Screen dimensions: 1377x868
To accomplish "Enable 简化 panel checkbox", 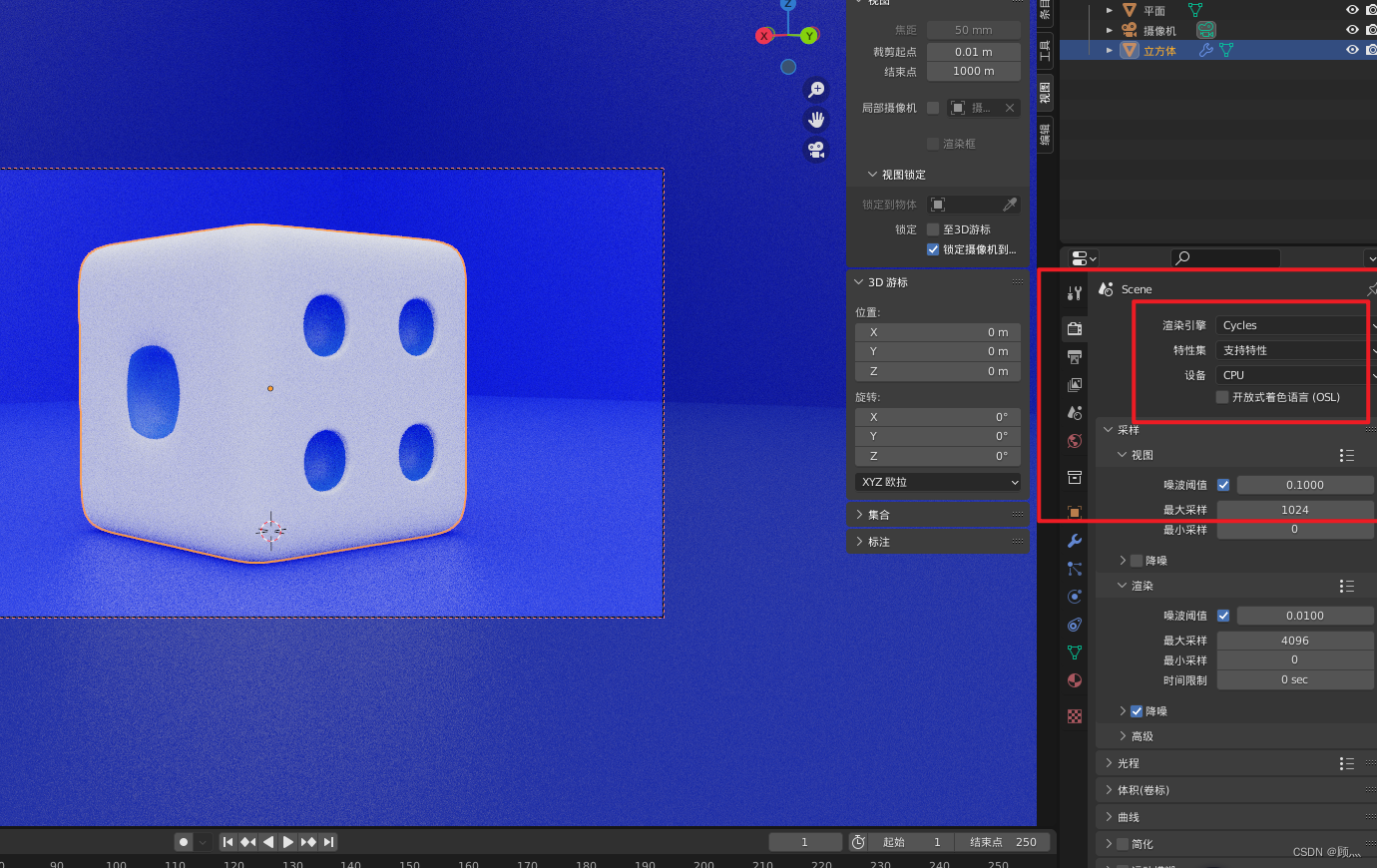I will (1123, 844).
